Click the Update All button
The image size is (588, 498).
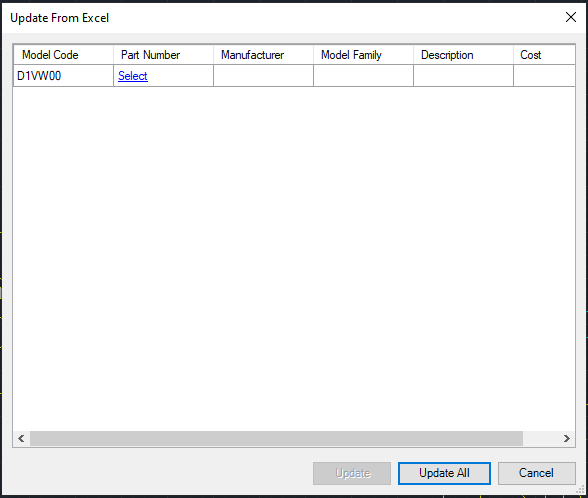click(444, 473)
